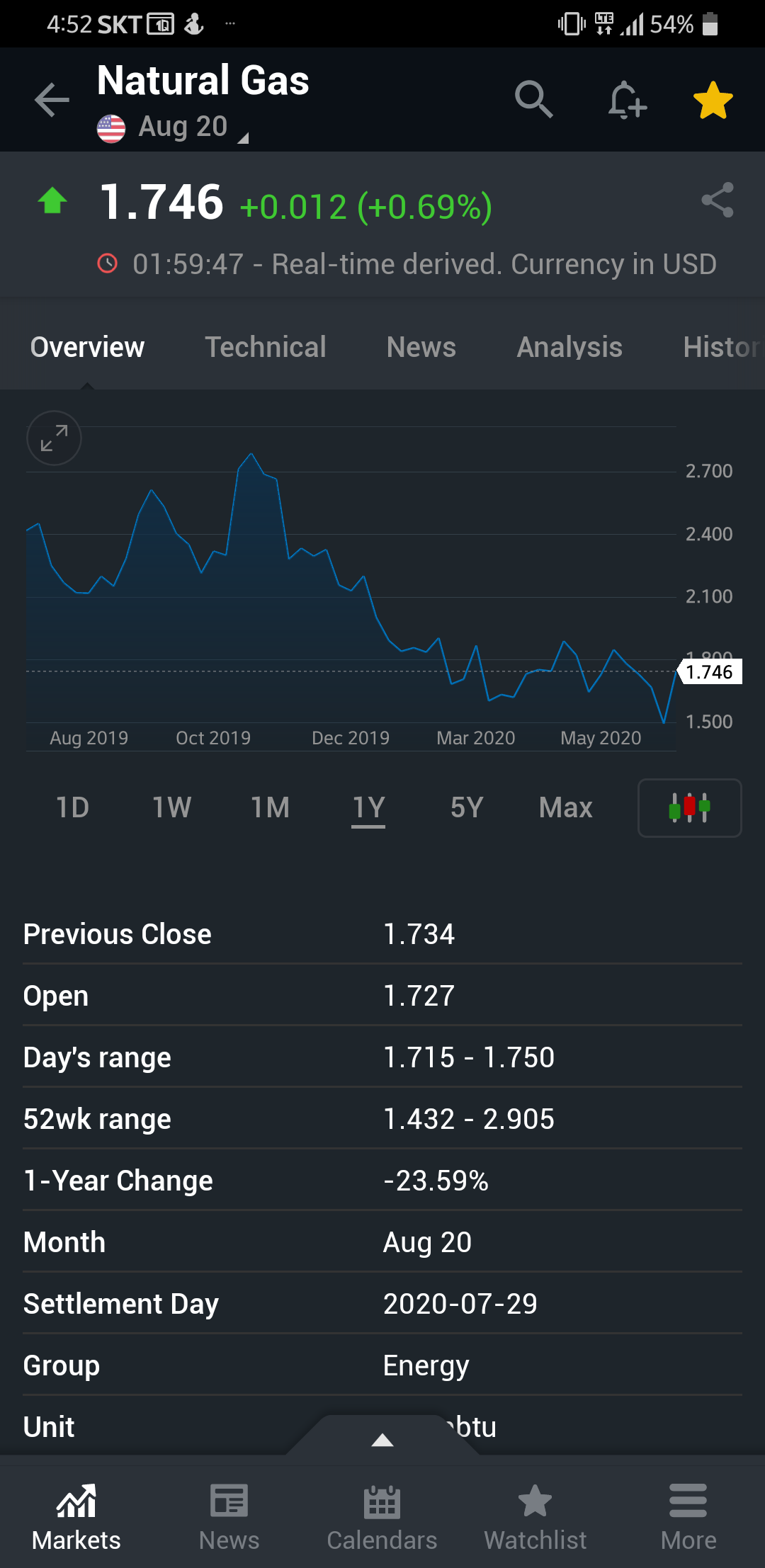Tap the red clock icon

[107, 263]
